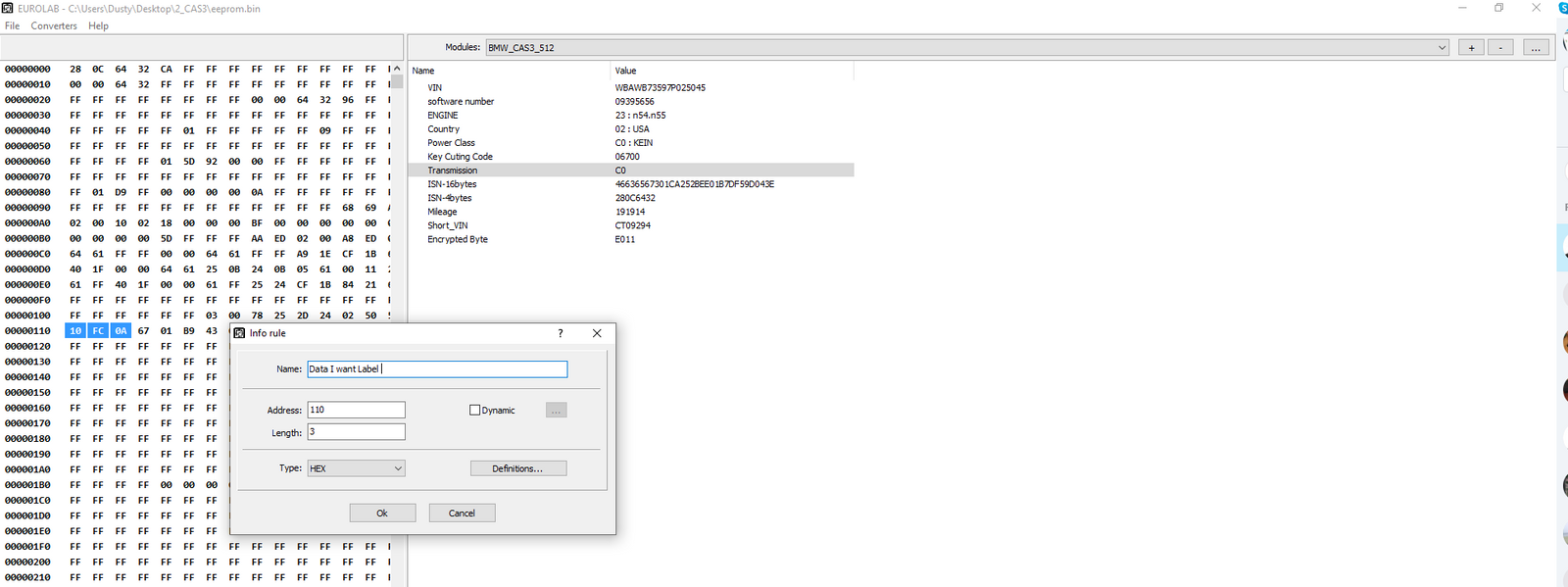
Task: Open the File menu
Action: pos(12,25)
